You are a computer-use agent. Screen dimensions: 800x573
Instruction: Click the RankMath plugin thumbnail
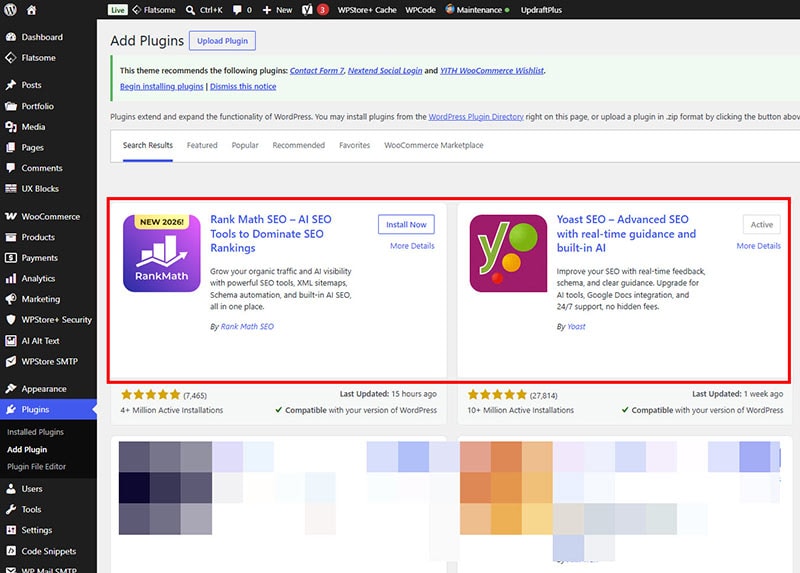point(162,253)
